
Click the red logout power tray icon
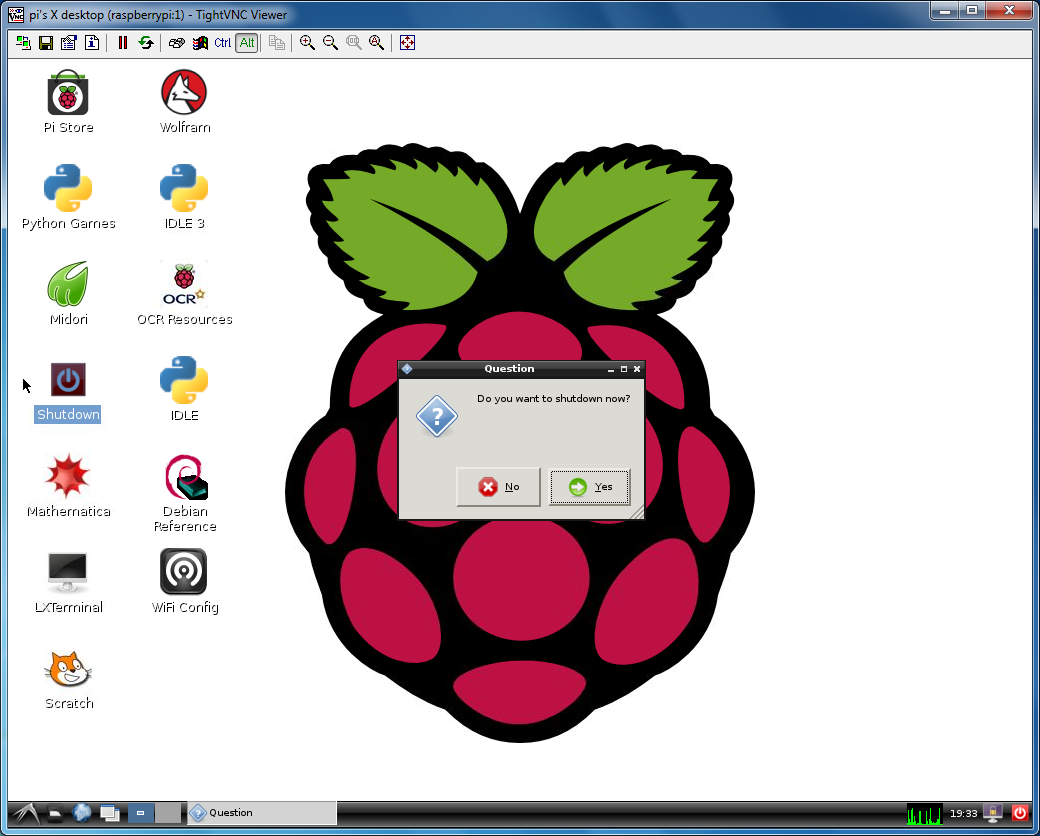pyautogui.click(x=1020, y=813)
